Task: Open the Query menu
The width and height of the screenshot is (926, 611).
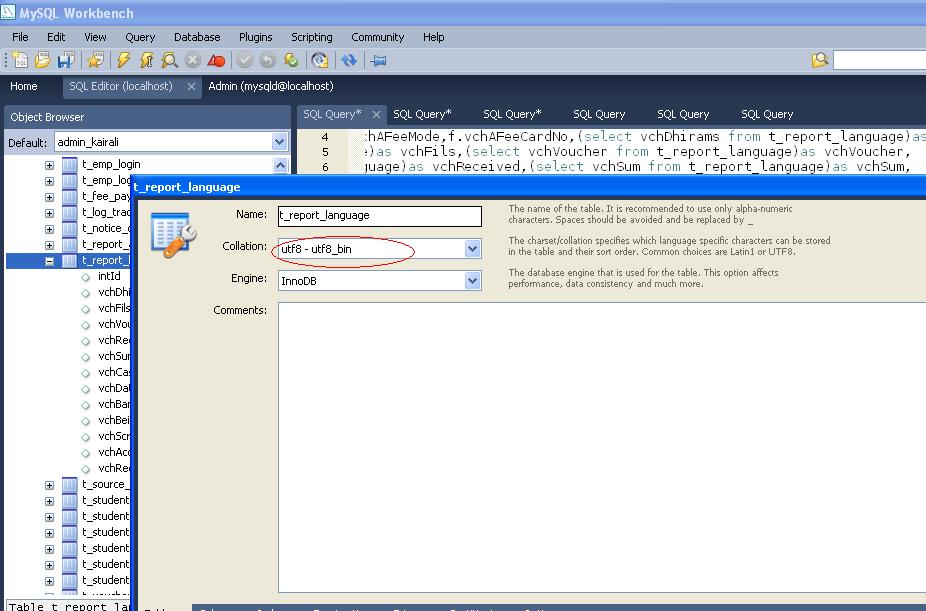Action: tap(140, 37)
